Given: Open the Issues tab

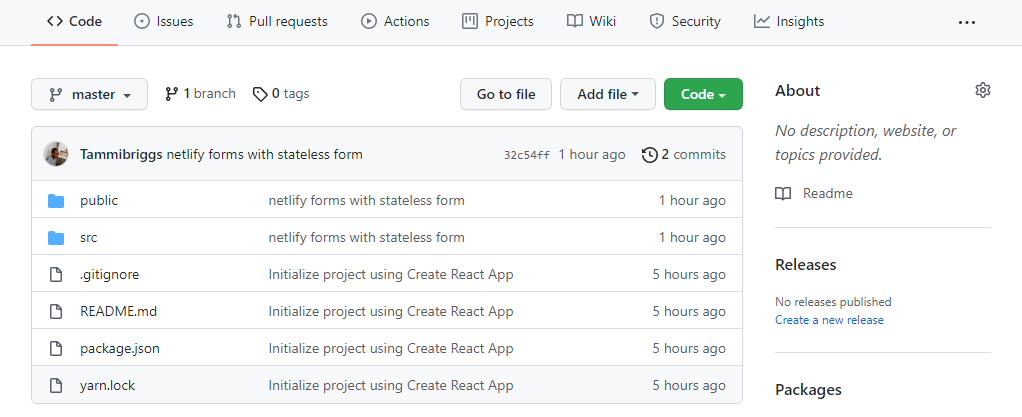Looking at the screenshot, I should tap(163, 22).
